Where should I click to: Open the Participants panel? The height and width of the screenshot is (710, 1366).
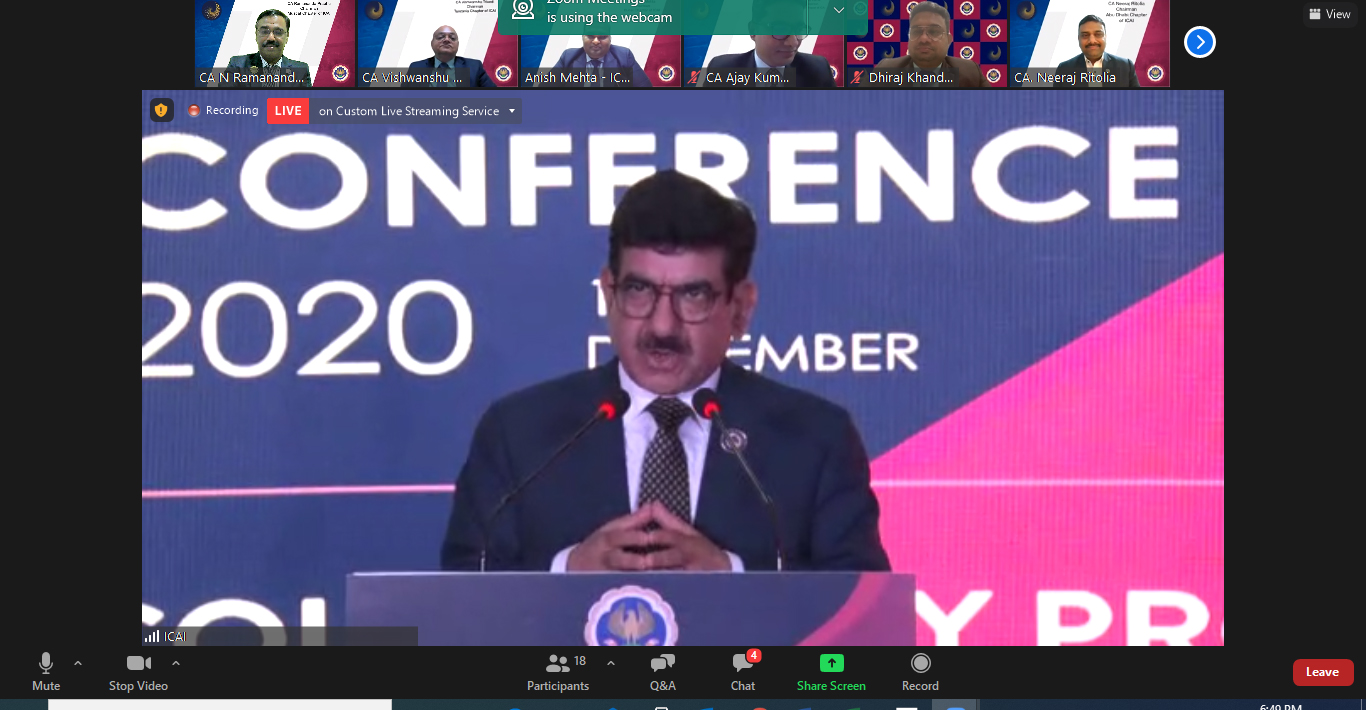click(558, 671)
